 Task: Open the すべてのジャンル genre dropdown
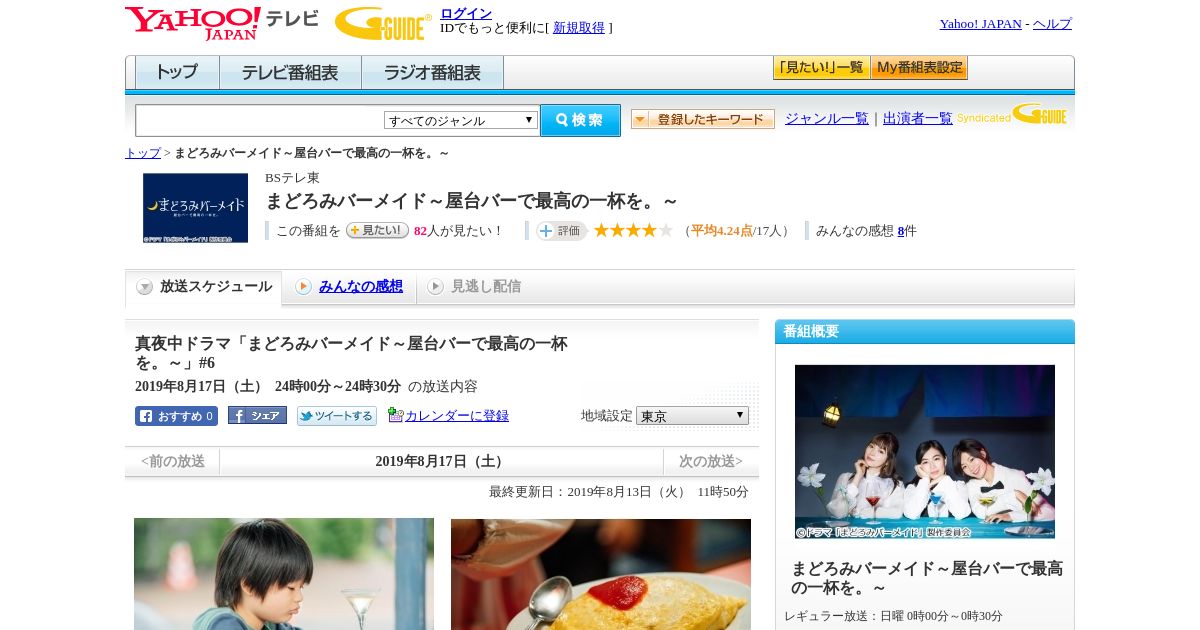[461, 120]
